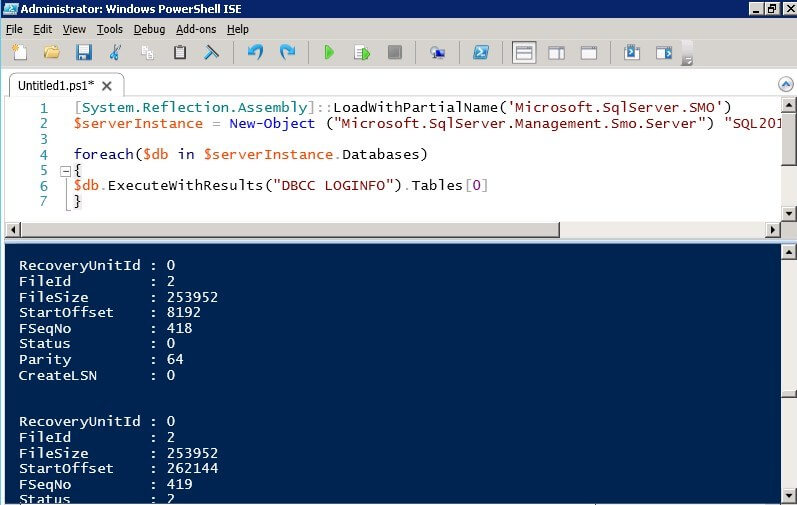Create a new script with the New icon

[19, 52]
